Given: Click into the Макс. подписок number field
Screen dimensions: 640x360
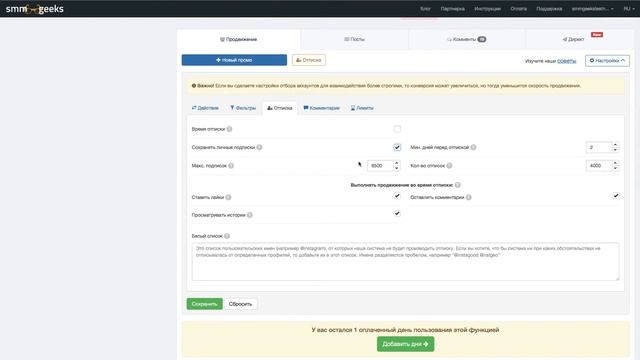Looking at the screenshot, I should pos(380,166).
